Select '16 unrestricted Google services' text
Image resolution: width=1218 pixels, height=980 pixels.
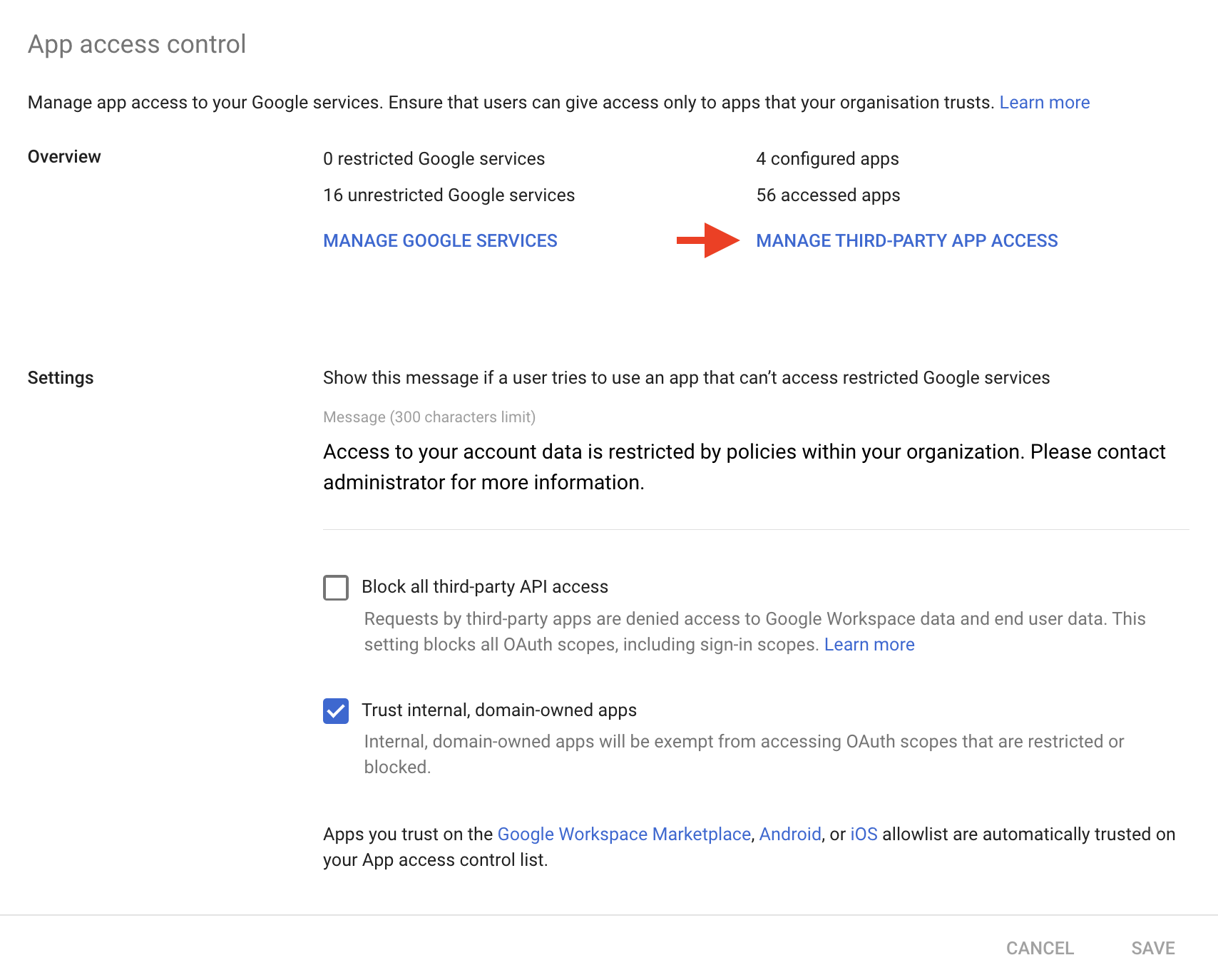pyautogui.click(x=449, y=195)
